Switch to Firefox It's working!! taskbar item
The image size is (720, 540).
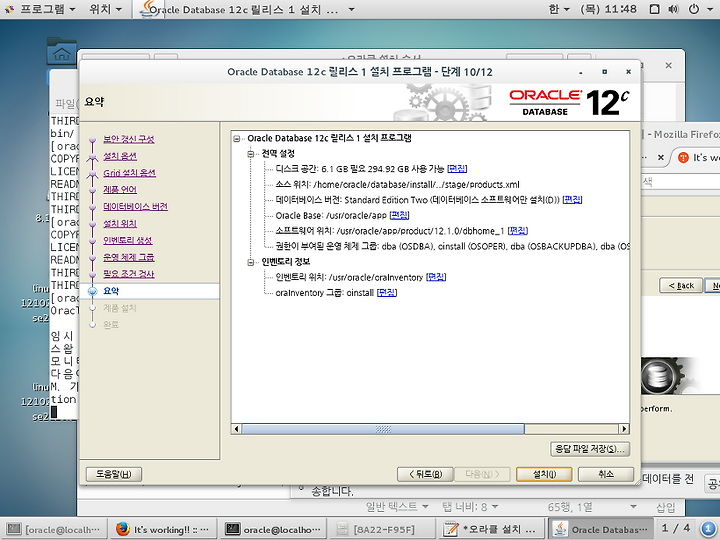click(x=163, y=529)
